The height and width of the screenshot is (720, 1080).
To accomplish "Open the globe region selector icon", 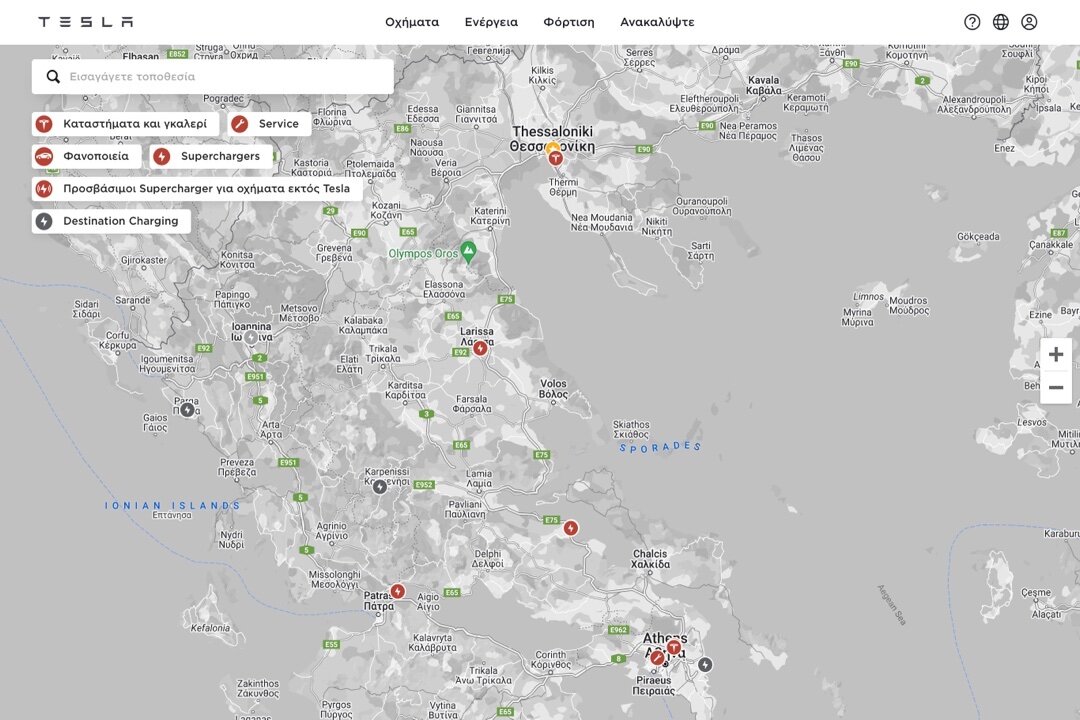I will click(1001, 22).
